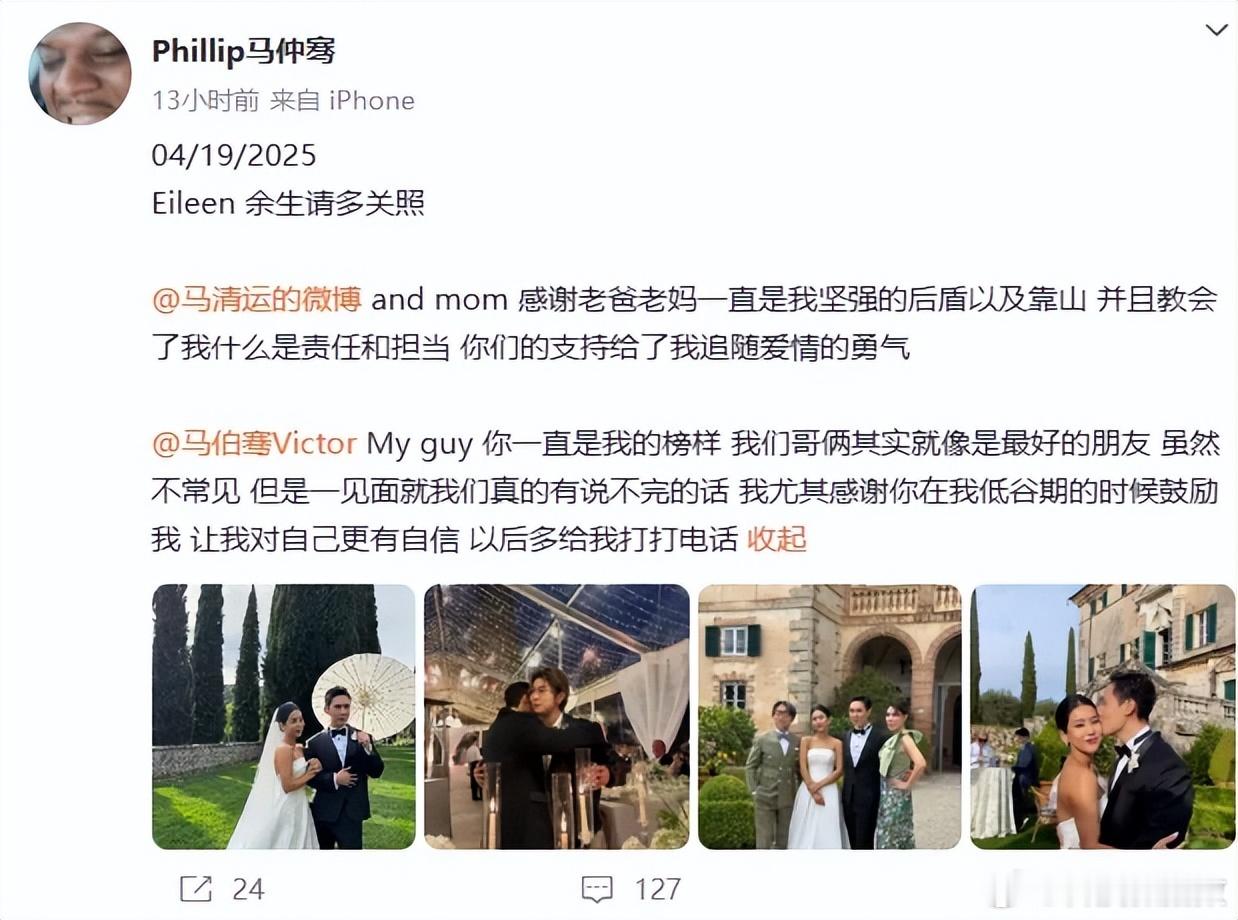The height and width of the screenshot is (920, 1238).
Task: Click the 感谢老爸老妈 paragraph text
Action: [x=684, y=323]
